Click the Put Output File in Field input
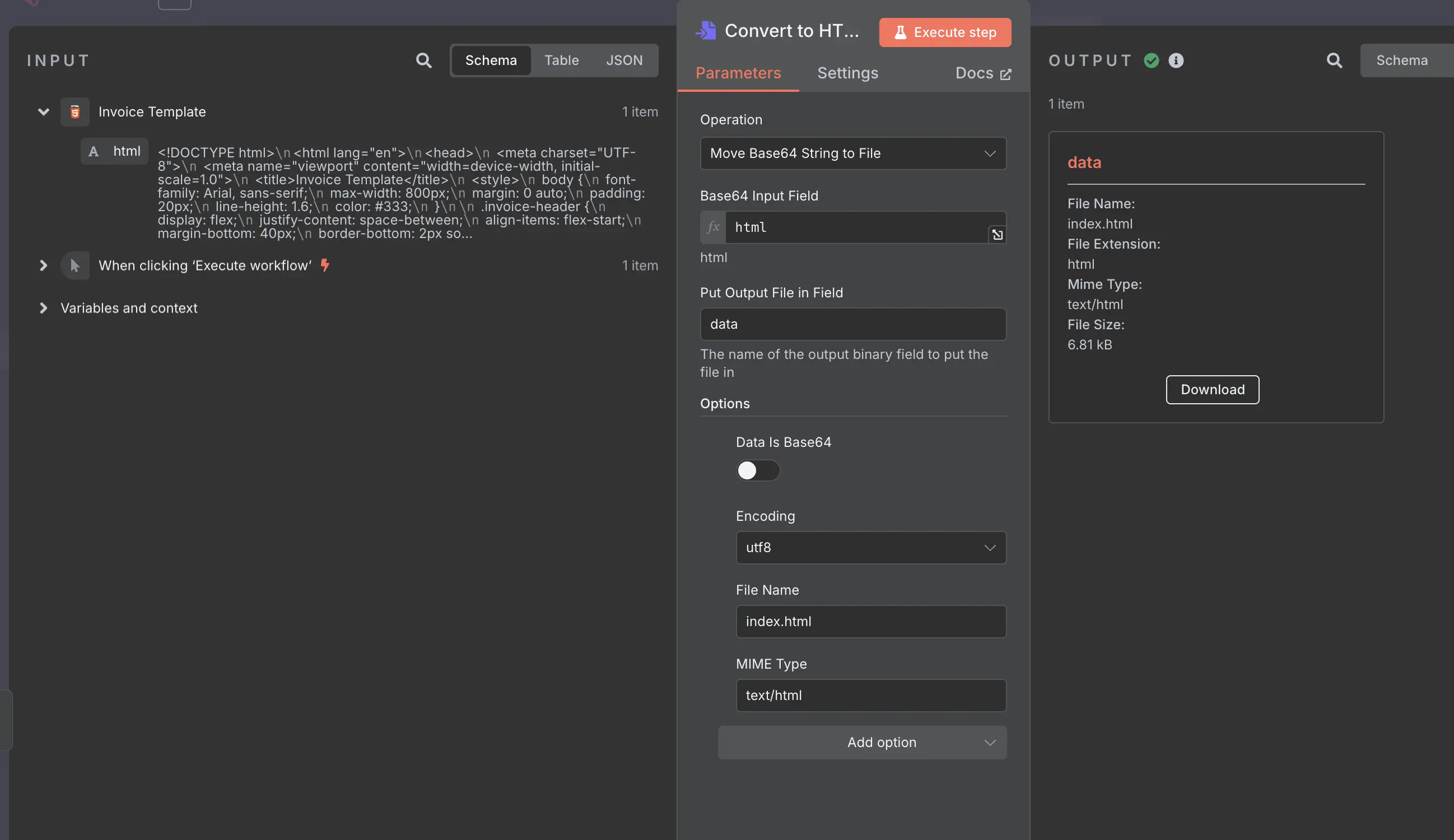 (x=853, y=324)
